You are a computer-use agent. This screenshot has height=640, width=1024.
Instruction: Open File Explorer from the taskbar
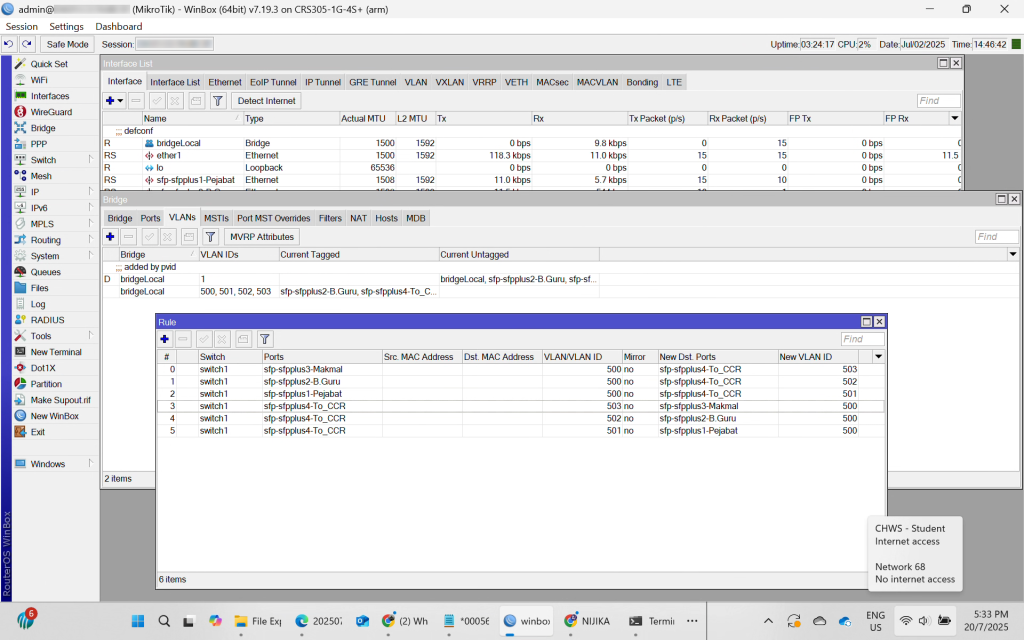pyautogui.click(x=258, y=621)
